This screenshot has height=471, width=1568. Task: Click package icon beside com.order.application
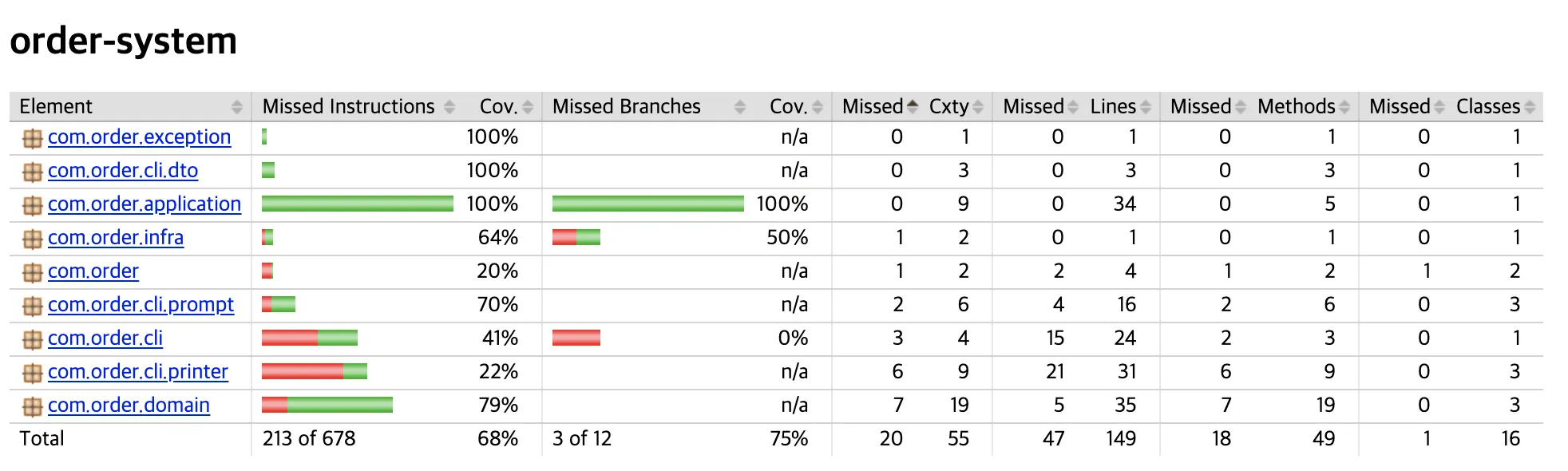click(x=32, y=205)
